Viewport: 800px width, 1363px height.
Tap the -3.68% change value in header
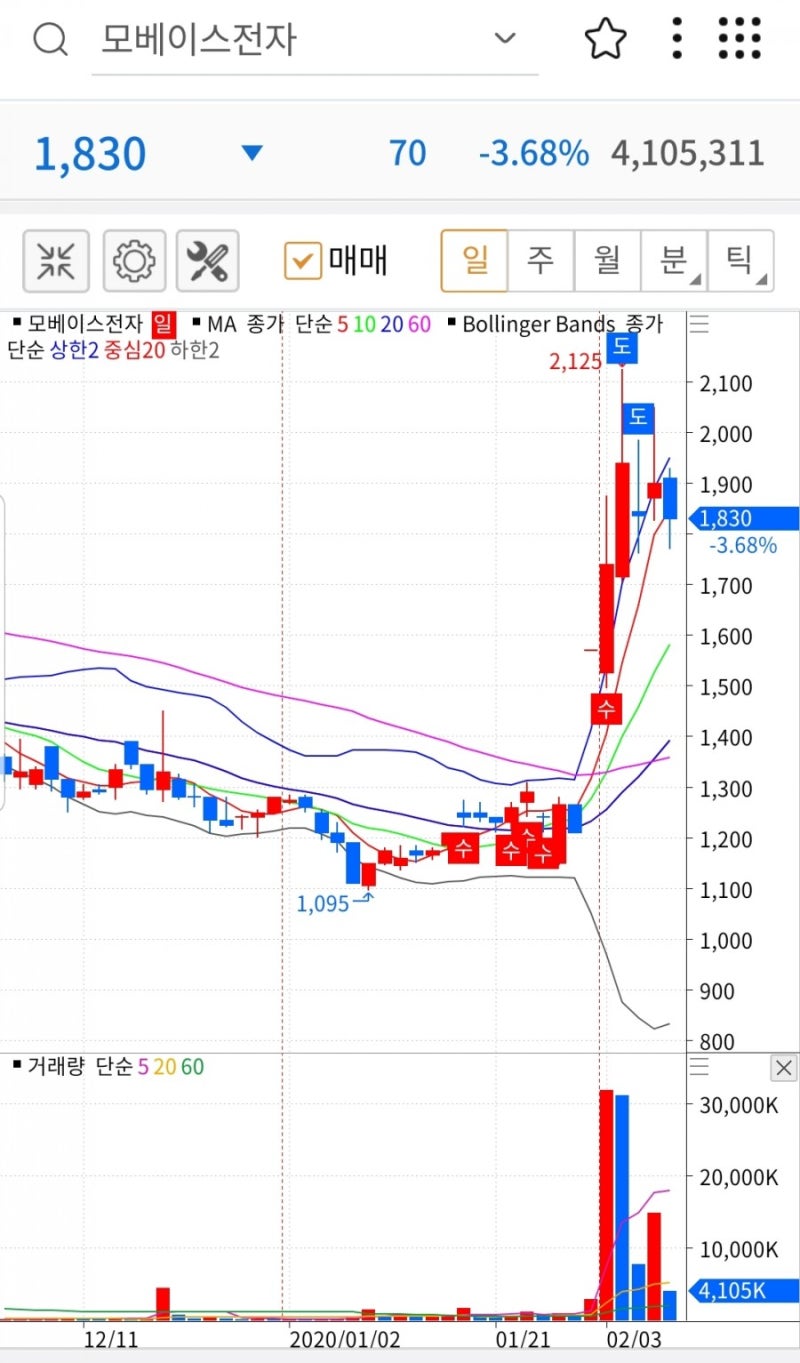(x=533, y=153)
